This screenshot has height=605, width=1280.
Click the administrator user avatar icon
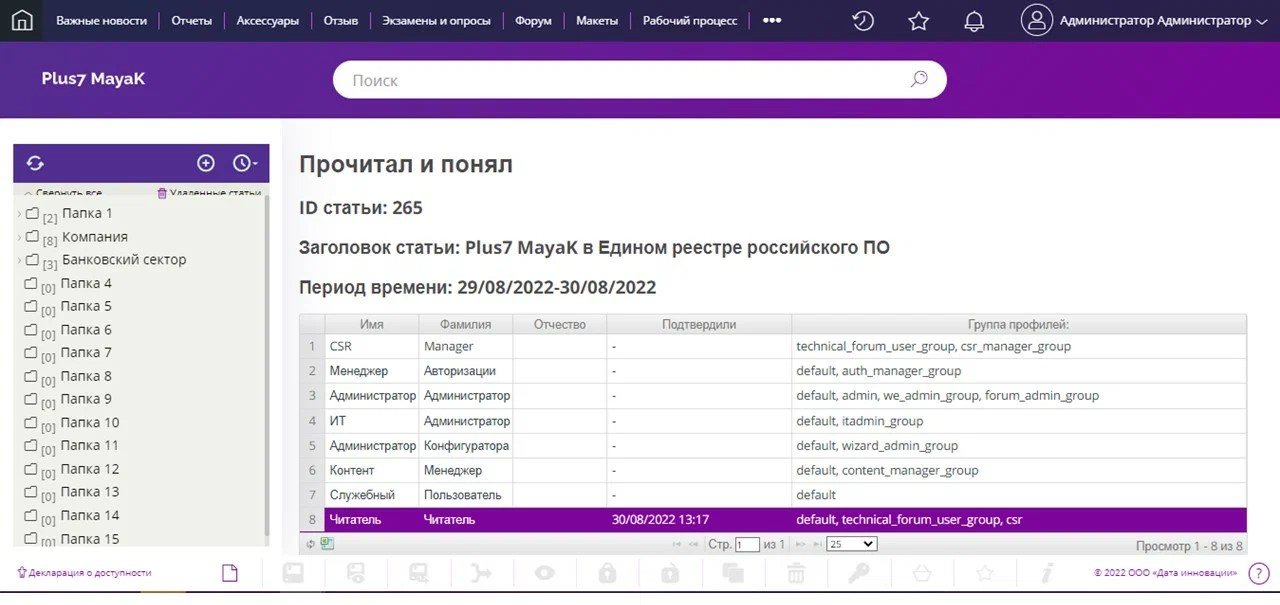[1037, 20]
